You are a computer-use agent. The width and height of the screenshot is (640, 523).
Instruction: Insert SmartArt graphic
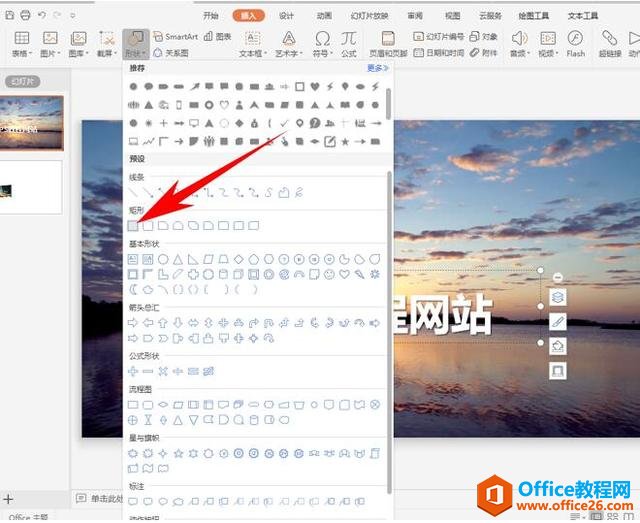click(x=176, y=37)
